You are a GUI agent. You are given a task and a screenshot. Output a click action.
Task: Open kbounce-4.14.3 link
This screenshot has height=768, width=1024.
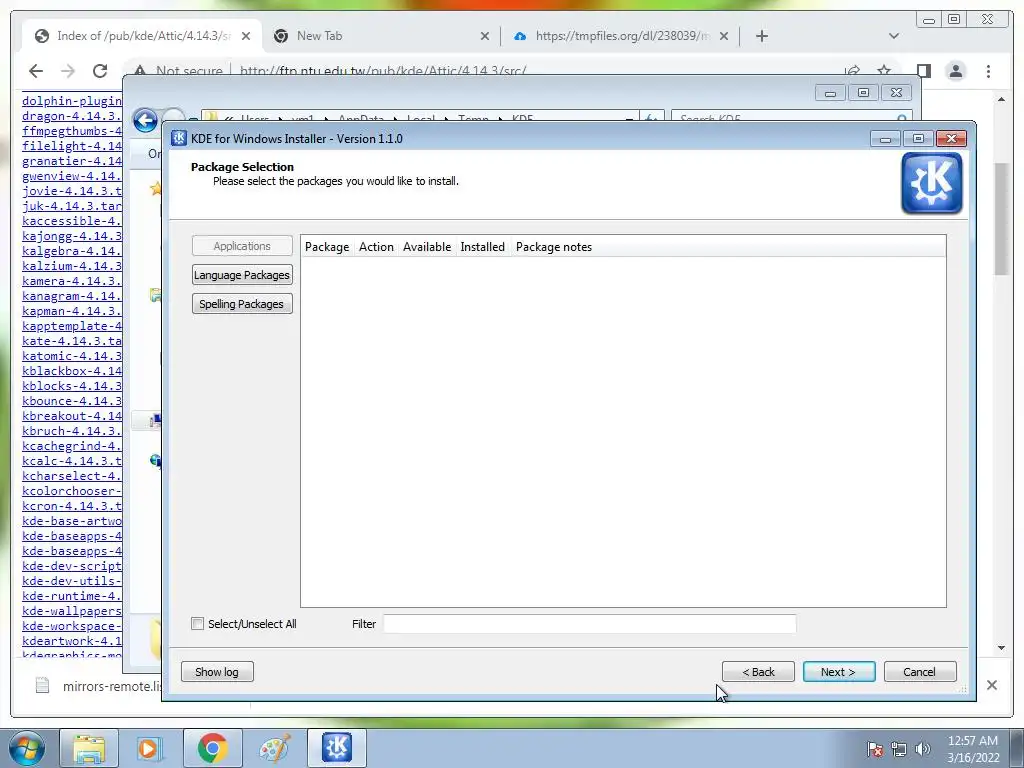[72, 401]
